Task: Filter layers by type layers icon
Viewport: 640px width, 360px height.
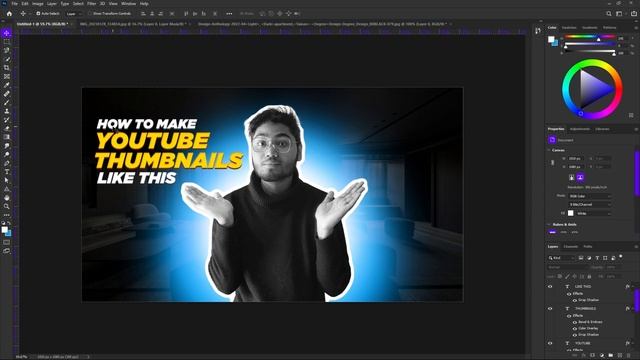Action: [x=597, y=258]
